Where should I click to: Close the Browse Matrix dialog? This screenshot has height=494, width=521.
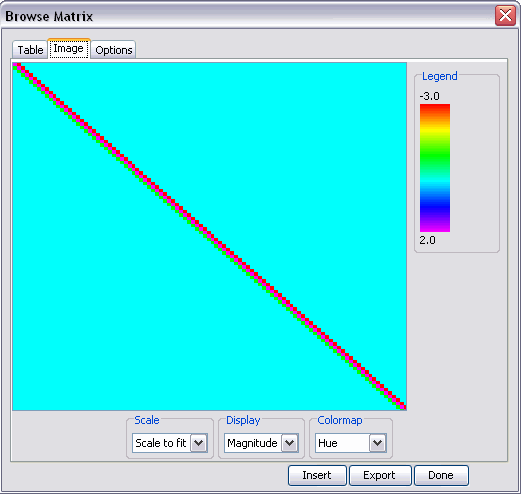pyautogui.click(x=505, y=16)
